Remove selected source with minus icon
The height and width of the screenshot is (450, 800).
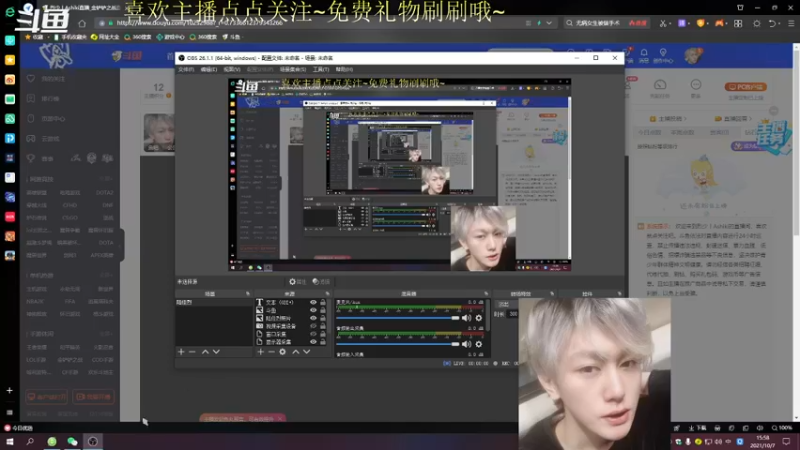click(271, 352)
